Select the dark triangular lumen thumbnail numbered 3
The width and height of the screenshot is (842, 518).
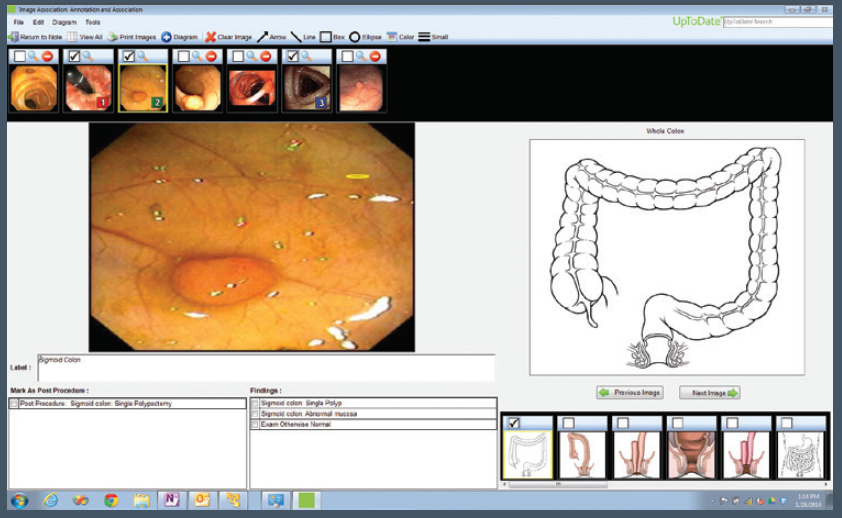pyautogui.click(x=307, y=87)
